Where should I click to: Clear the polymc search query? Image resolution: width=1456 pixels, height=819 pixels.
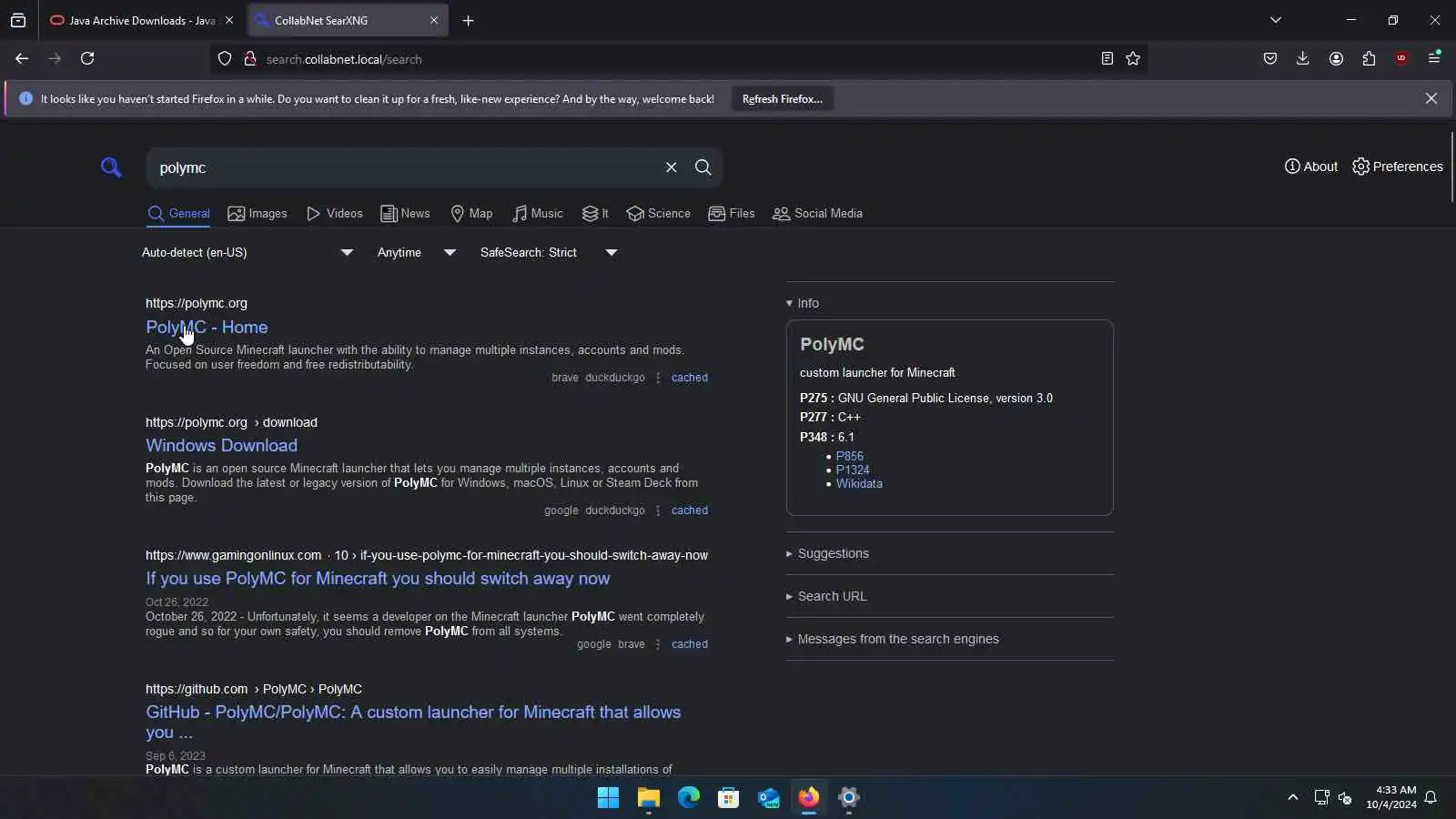pyautogui.click(x=672, y=167)
